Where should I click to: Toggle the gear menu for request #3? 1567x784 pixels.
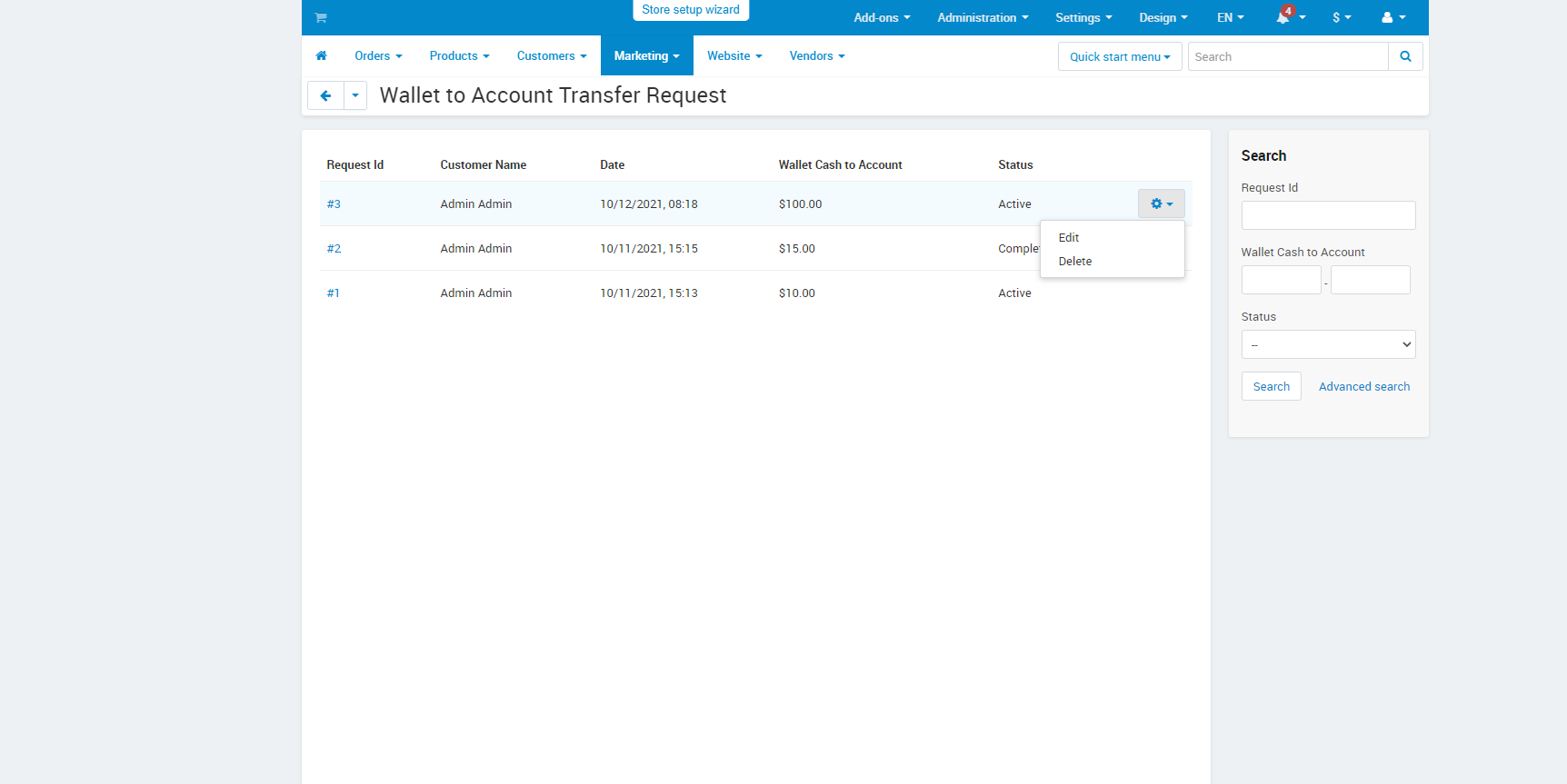pos(1161,203)
